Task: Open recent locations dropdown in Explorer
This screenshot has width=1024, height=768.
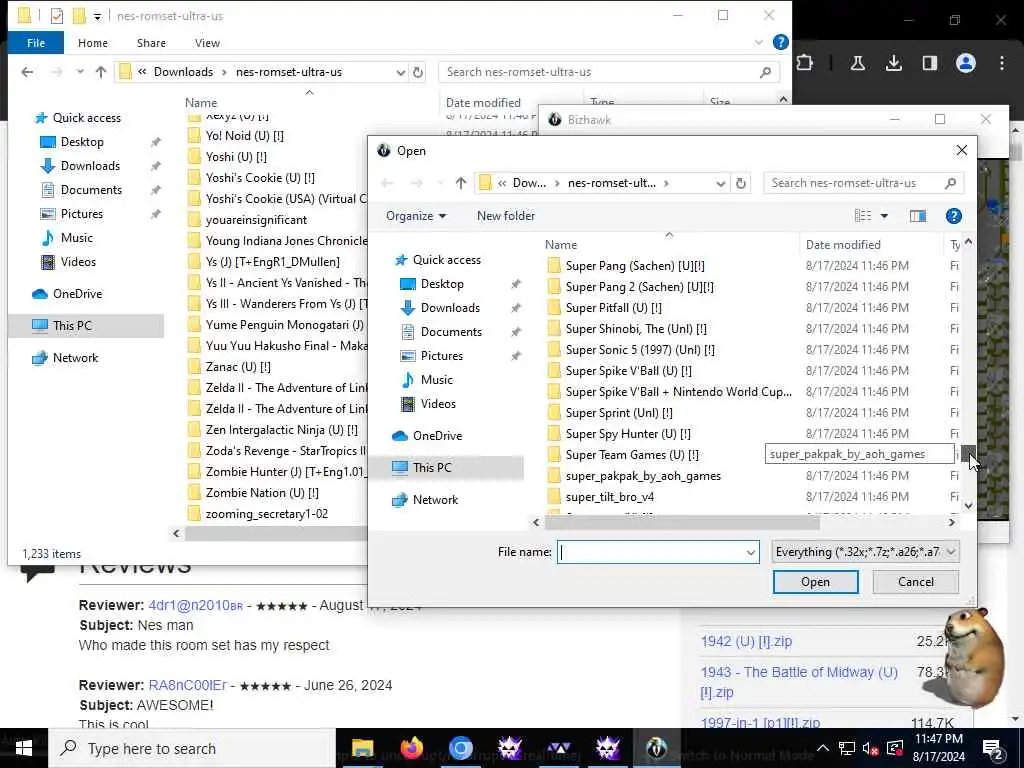Action: pos(80,72)
